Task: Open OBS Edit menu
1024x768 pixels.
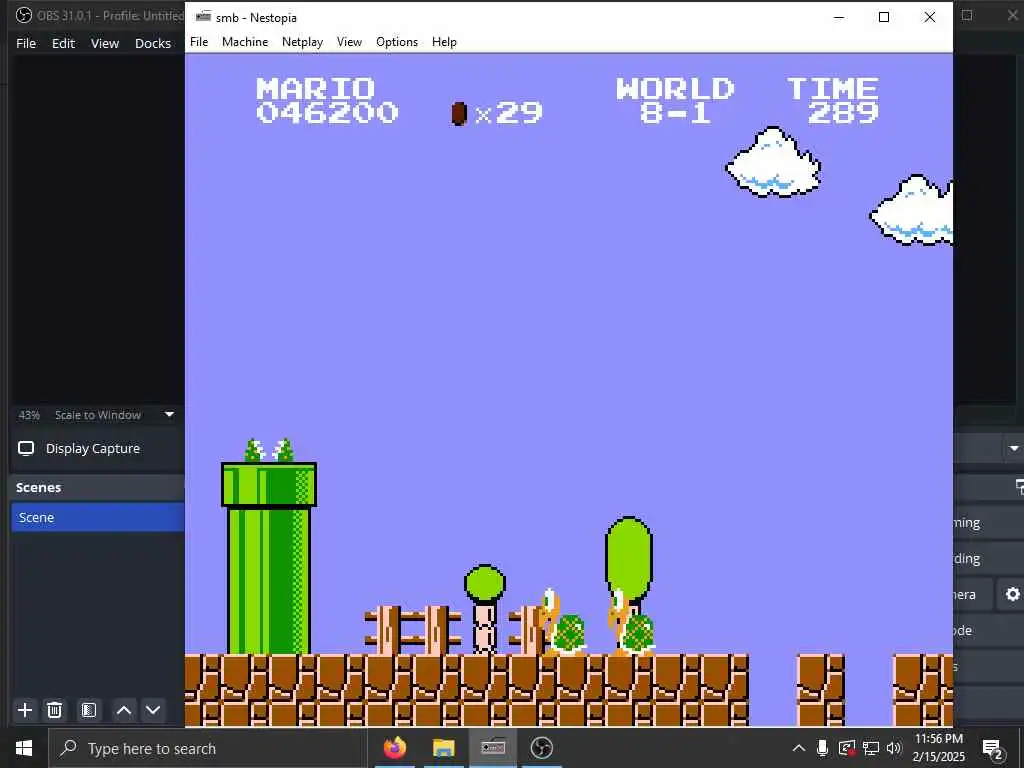Action: [63, 43]
